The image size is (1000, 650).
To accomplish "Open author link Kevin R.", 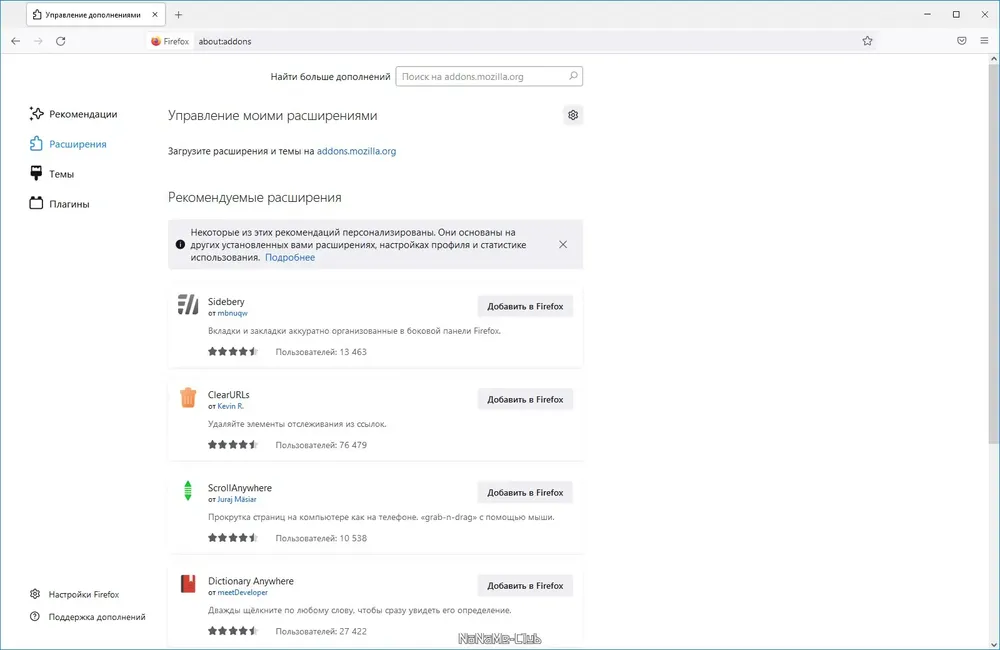I will click(x=230, y=406).
